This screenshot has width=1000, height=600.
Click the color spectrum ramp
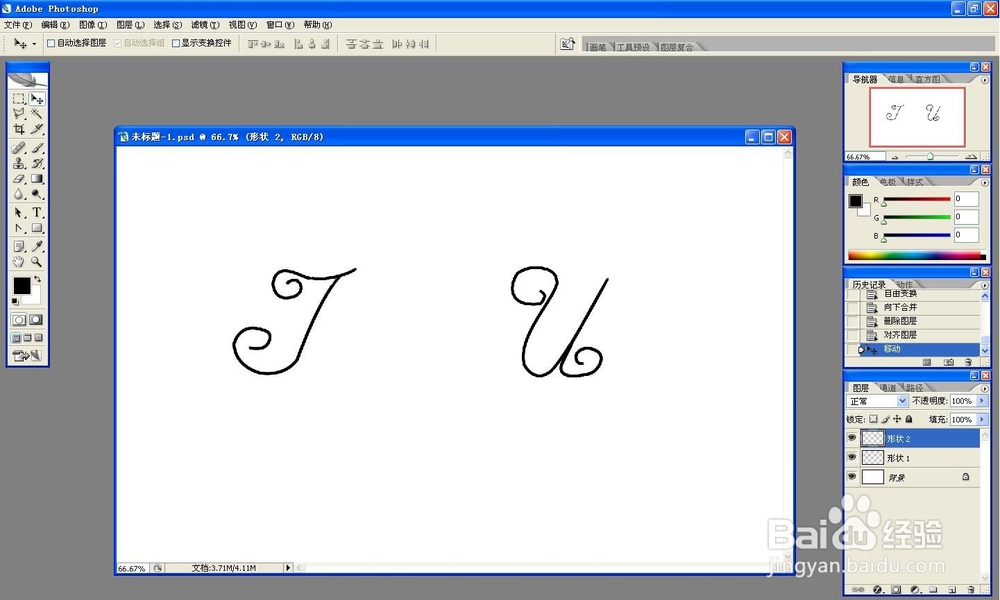click(916, 256)
